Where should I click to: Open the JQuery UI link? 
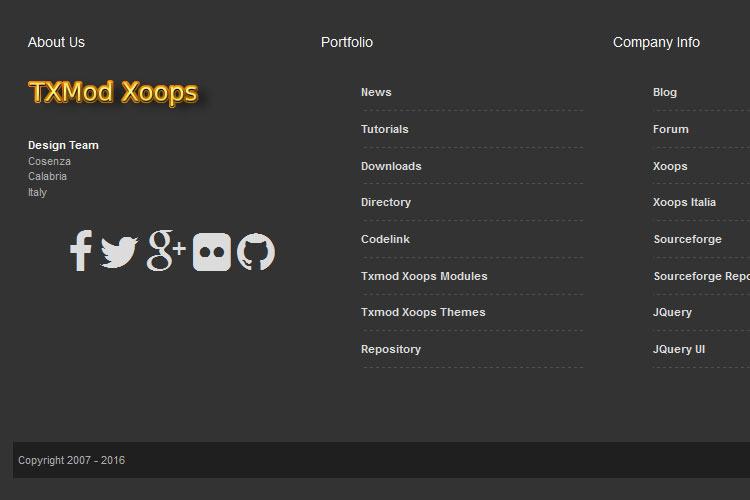pyautogui.click(x=679, y=350)
